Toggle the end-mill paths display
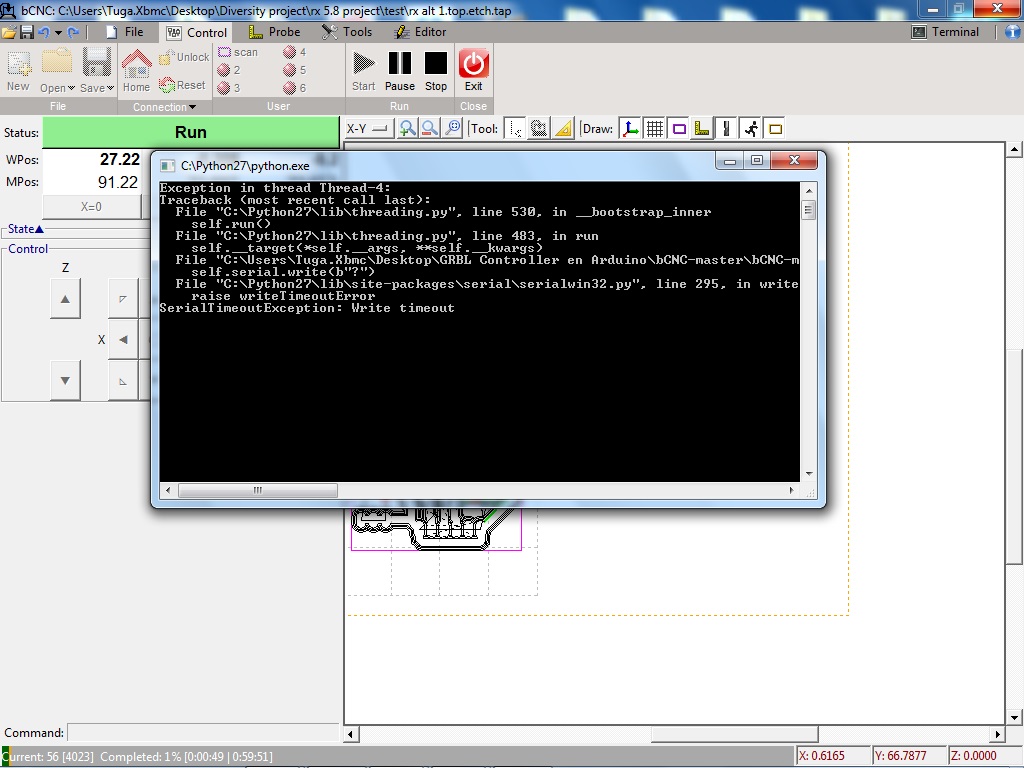 pyautogui.click(x=726, y=129)
